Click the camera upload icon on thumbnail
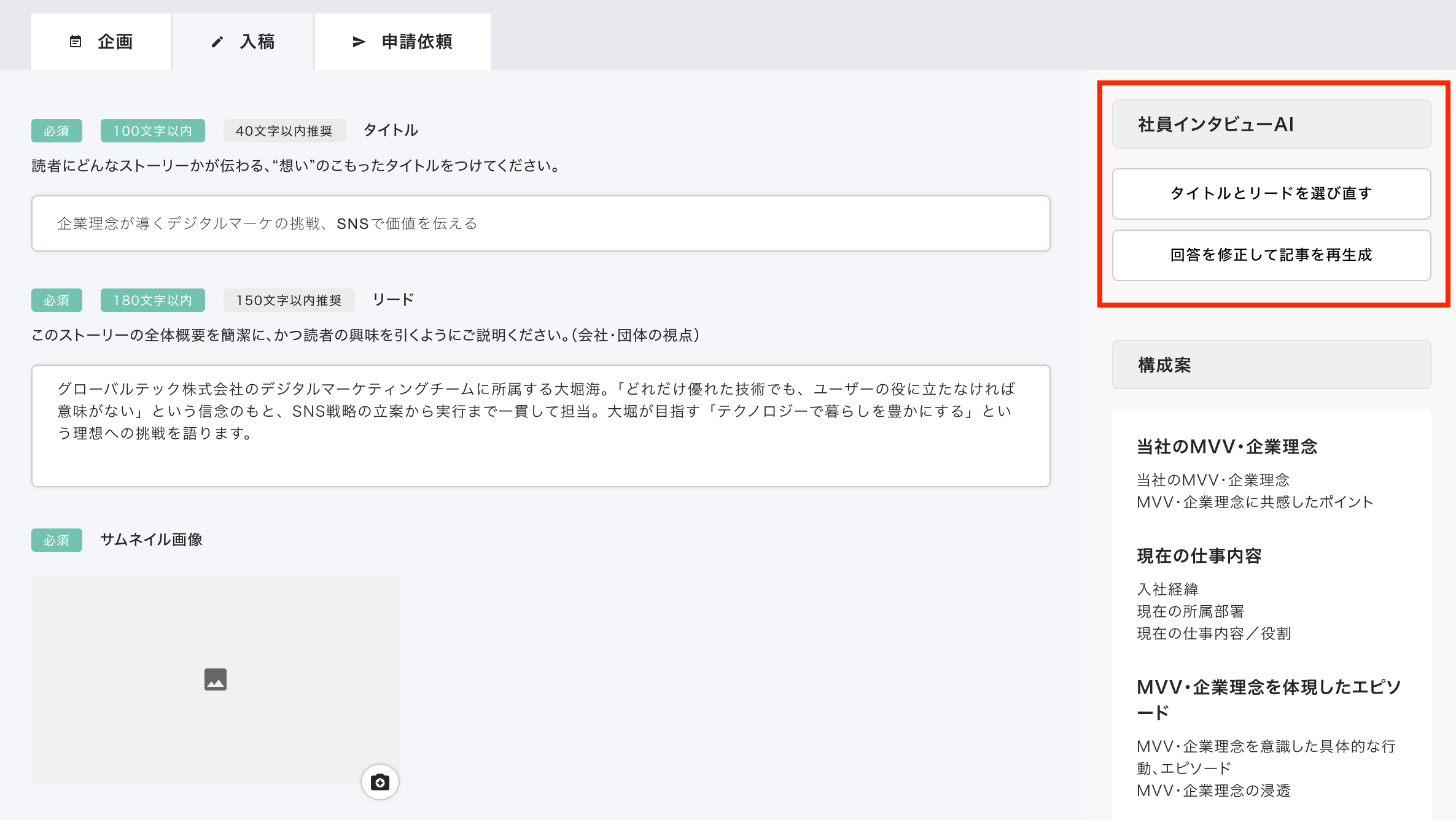Viewport: 1456px width, 820px height. coord(380,782)
